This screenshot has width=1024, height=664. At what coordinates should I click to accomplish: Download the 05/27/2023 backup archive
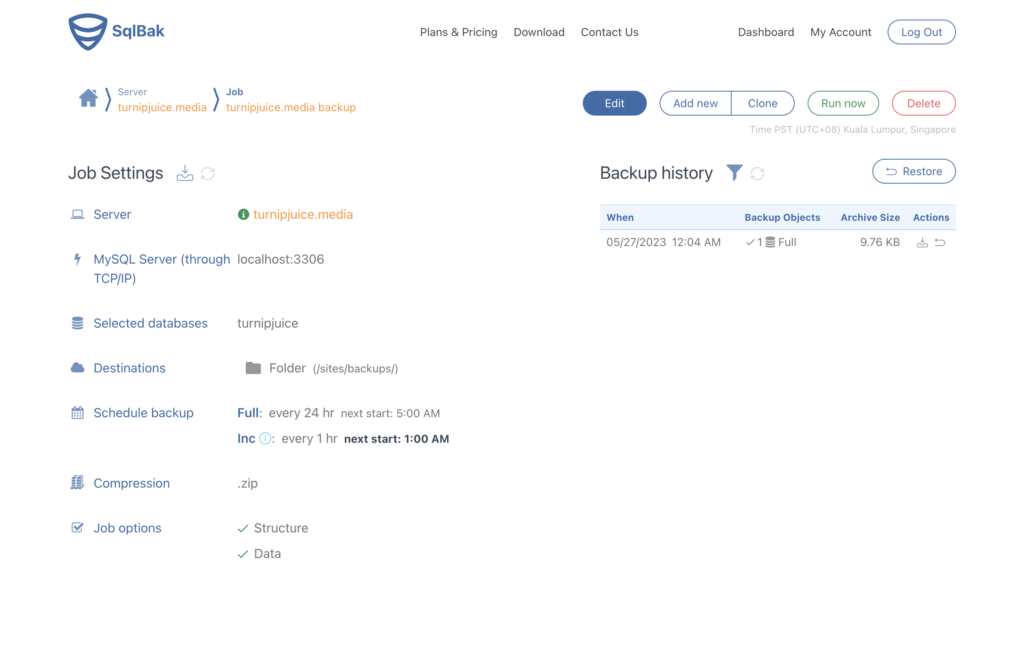click(x=923, y=242)
